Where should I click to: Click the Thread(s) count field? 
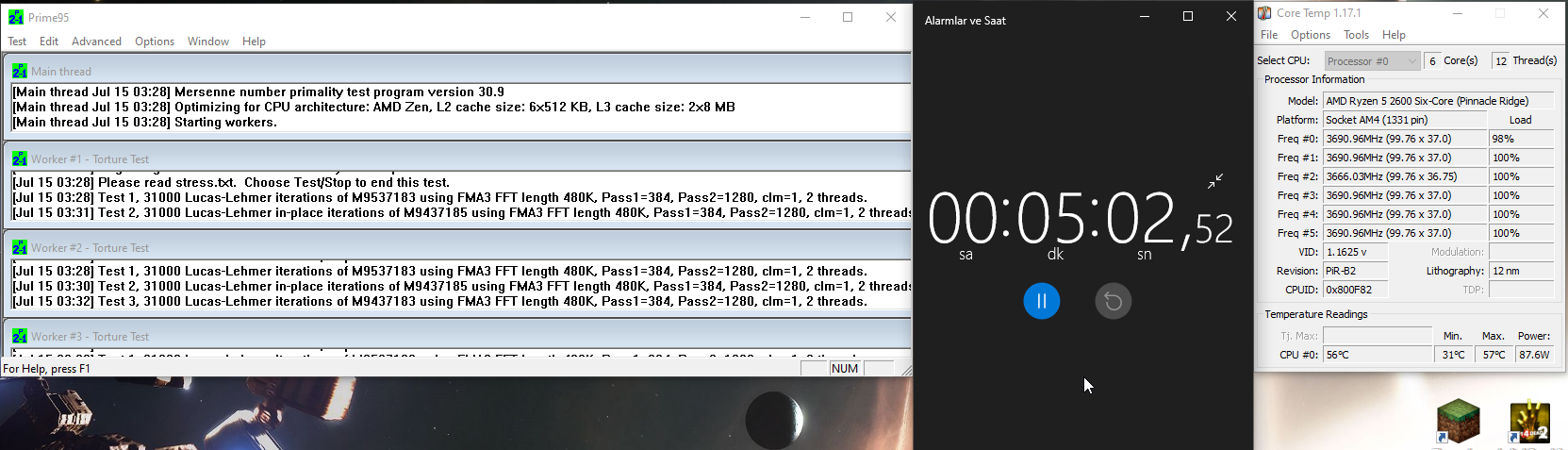(1500, 61)
